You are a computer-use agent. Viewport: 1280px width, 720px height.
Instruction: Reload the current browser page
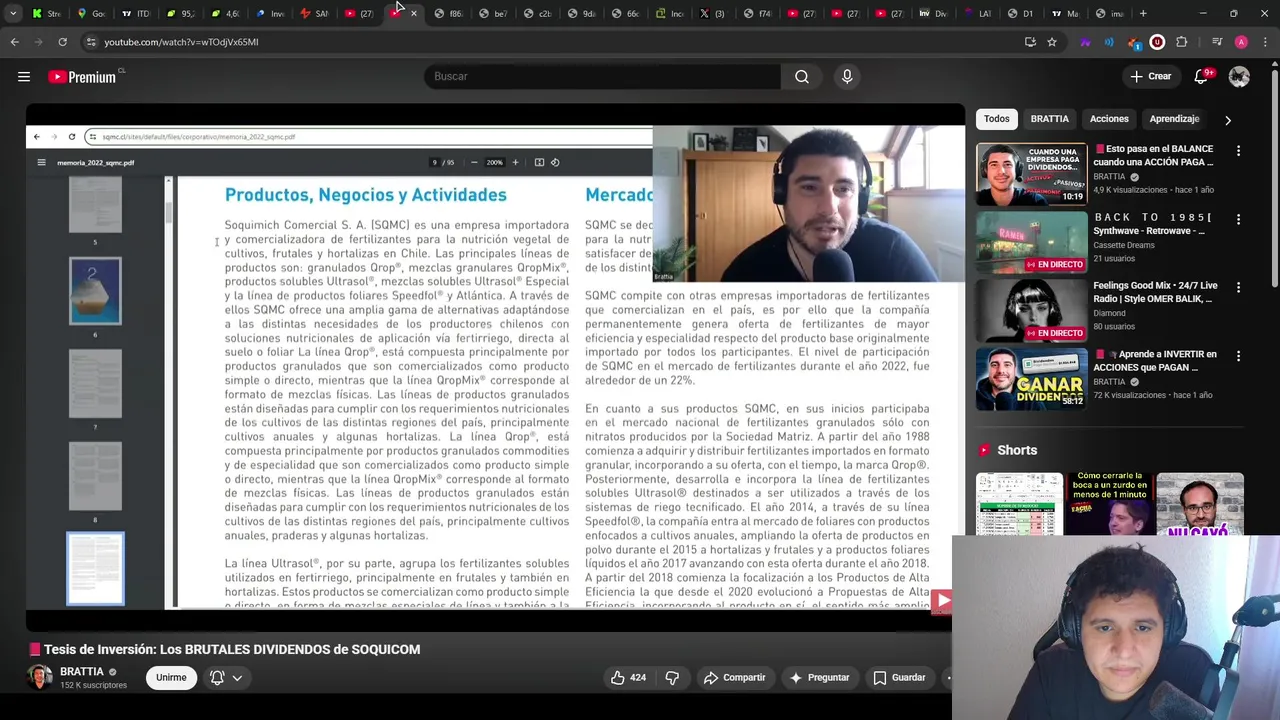(62, 42)
